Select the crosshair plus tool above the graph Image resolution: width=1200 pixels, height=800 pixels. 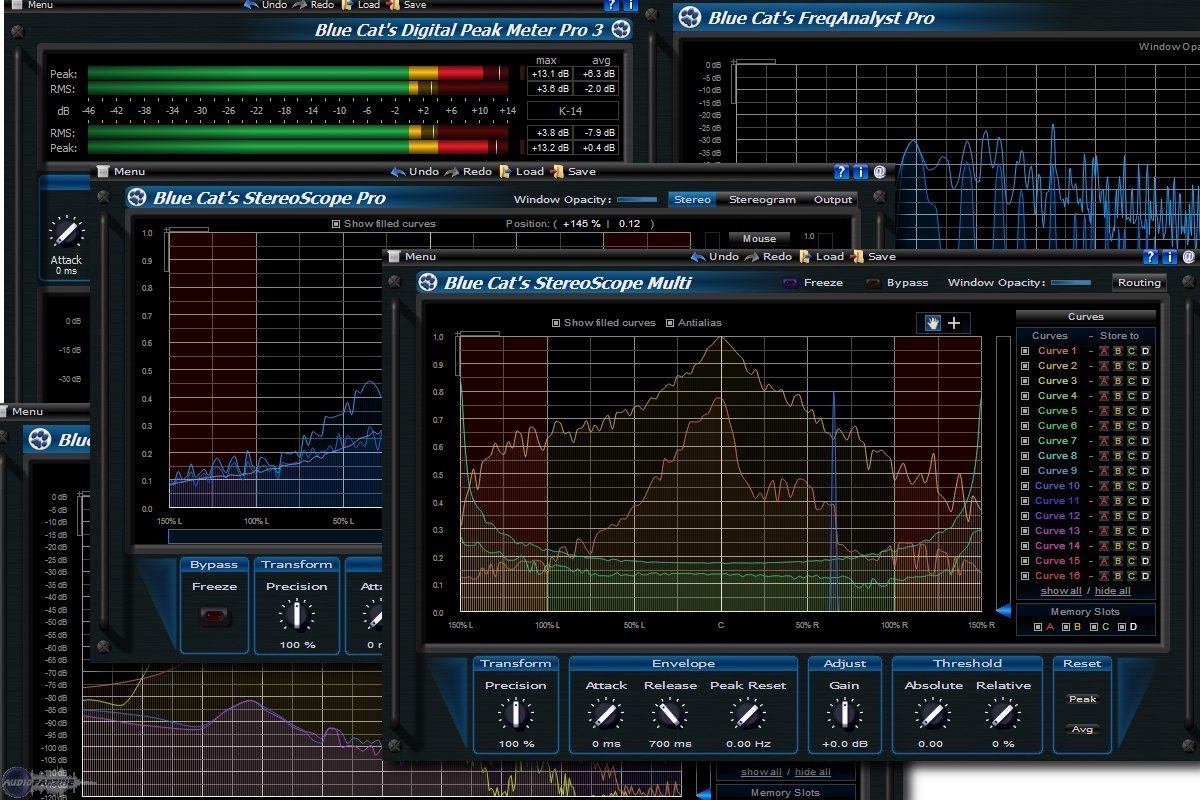pos(954,323)
